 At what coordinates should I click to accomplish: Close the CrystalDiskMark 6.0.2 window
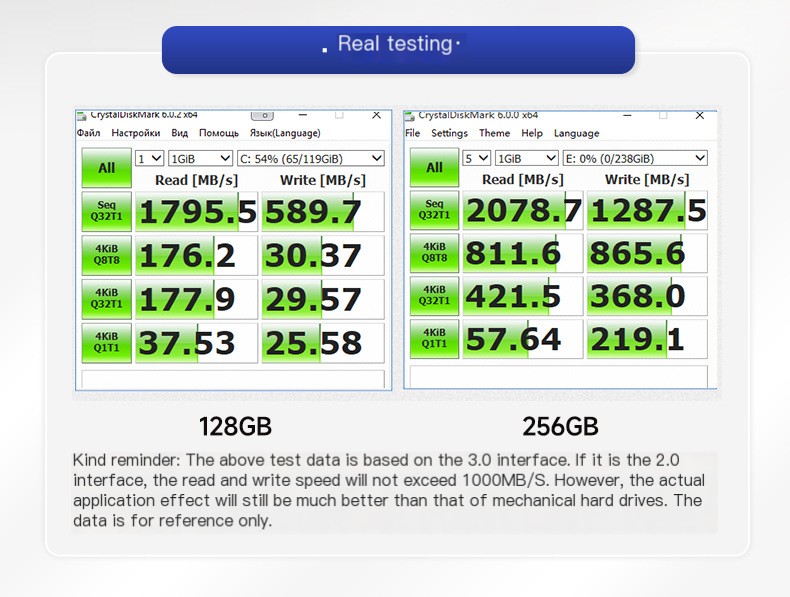[x=376, y=115]
